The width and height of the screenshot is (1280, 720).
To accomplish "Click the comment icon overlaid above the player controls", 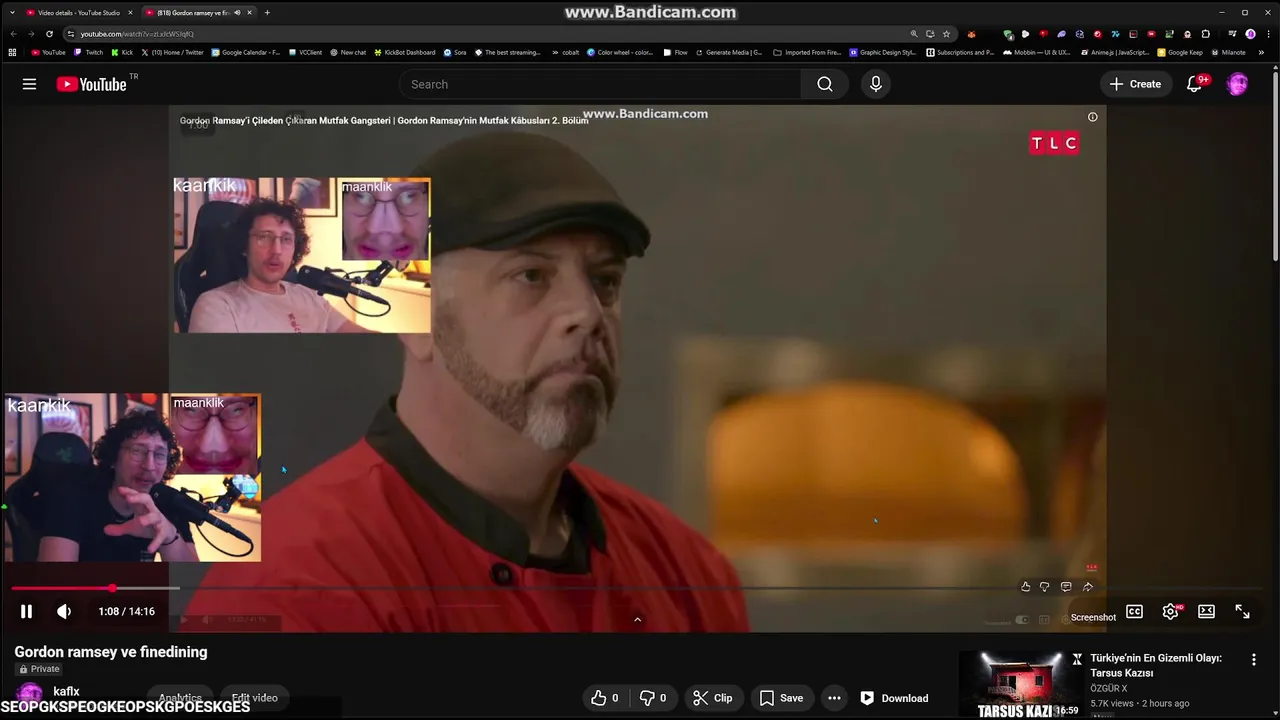I will pyautogui.click(x=1066, y=587).
